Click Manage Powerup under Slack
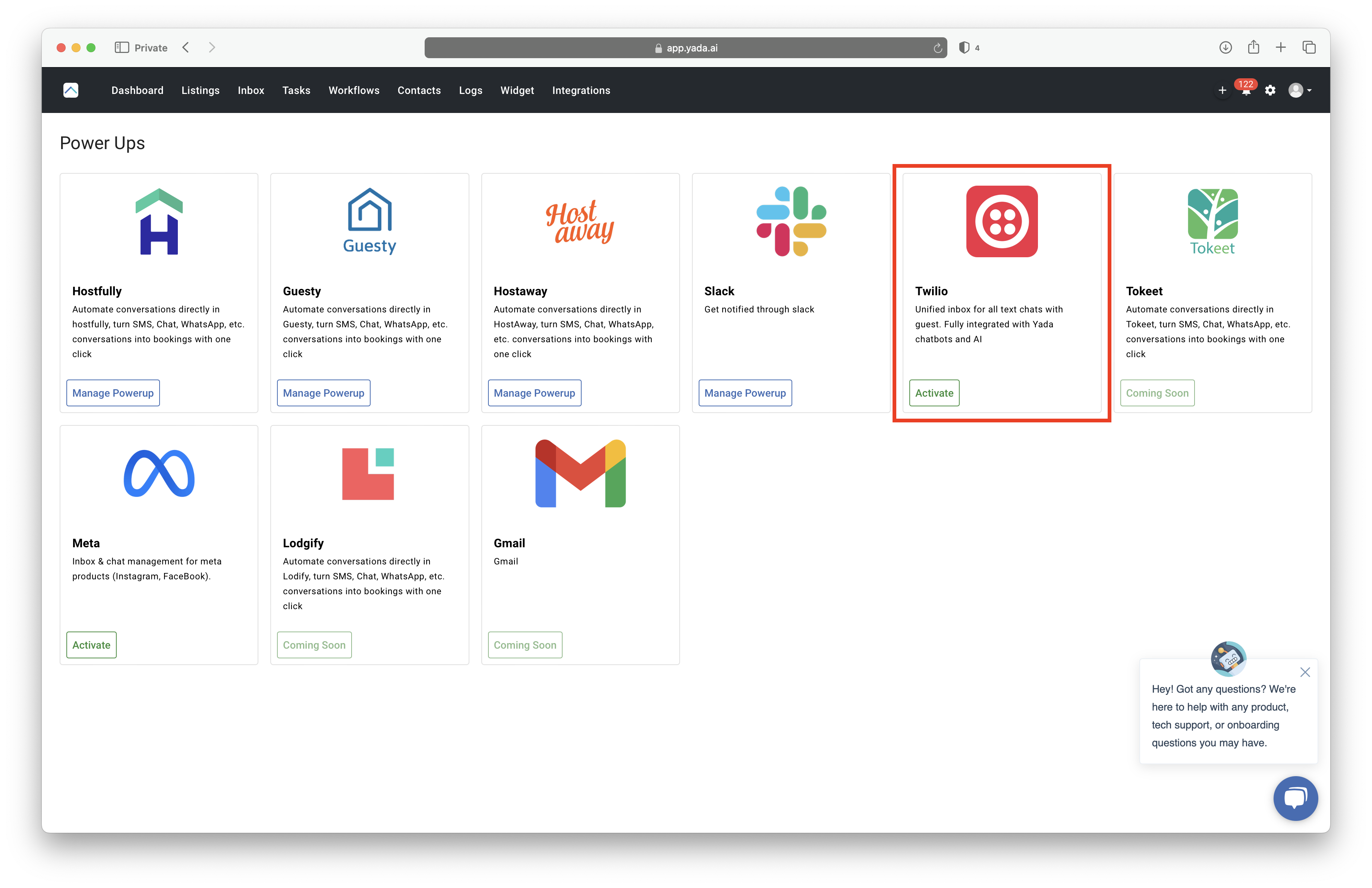The height and width of the screenshot is (888, 1372). 745,393
